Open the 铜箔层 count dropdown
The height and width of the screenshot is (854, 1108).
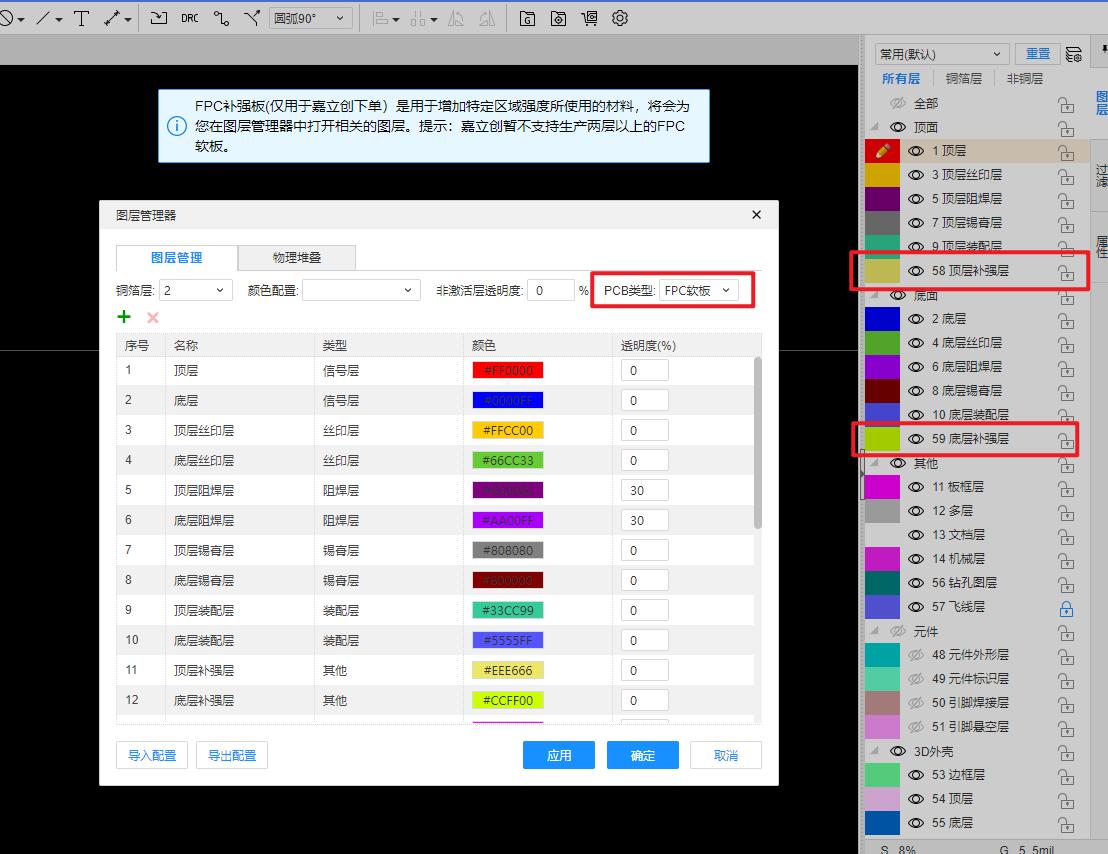pyautogui.click(x=196, y=290)
